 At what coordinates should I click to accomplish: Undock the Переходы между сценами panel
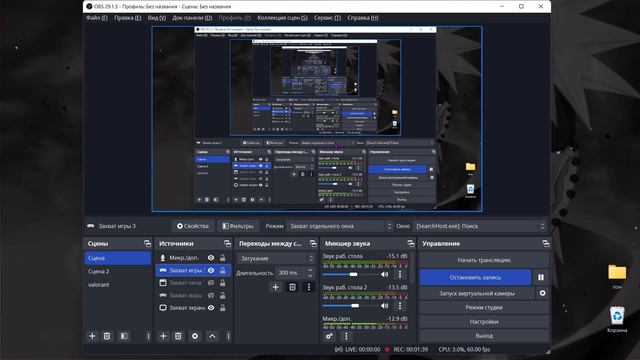tap(313, 244)
